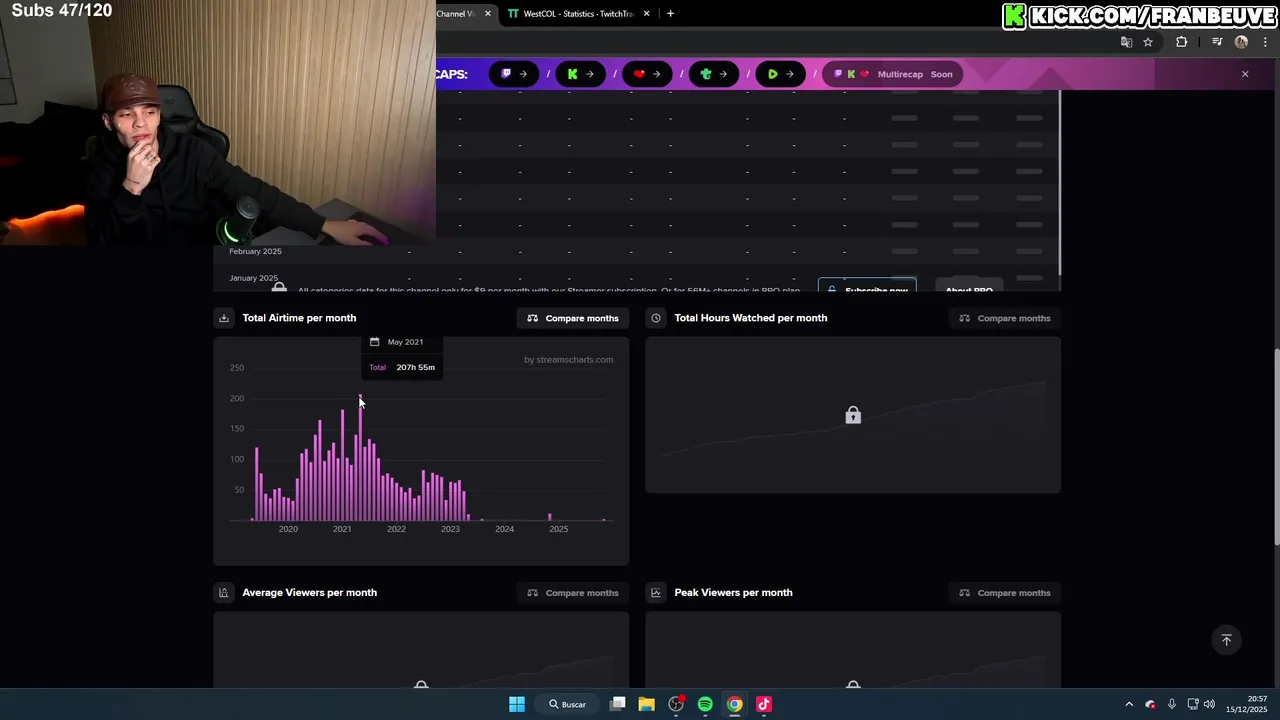Image resolution: width=1280 pixels, height=720 pixels.
Task: Open the Chrome extensions puzzle icon
Action: point(1182,42)
